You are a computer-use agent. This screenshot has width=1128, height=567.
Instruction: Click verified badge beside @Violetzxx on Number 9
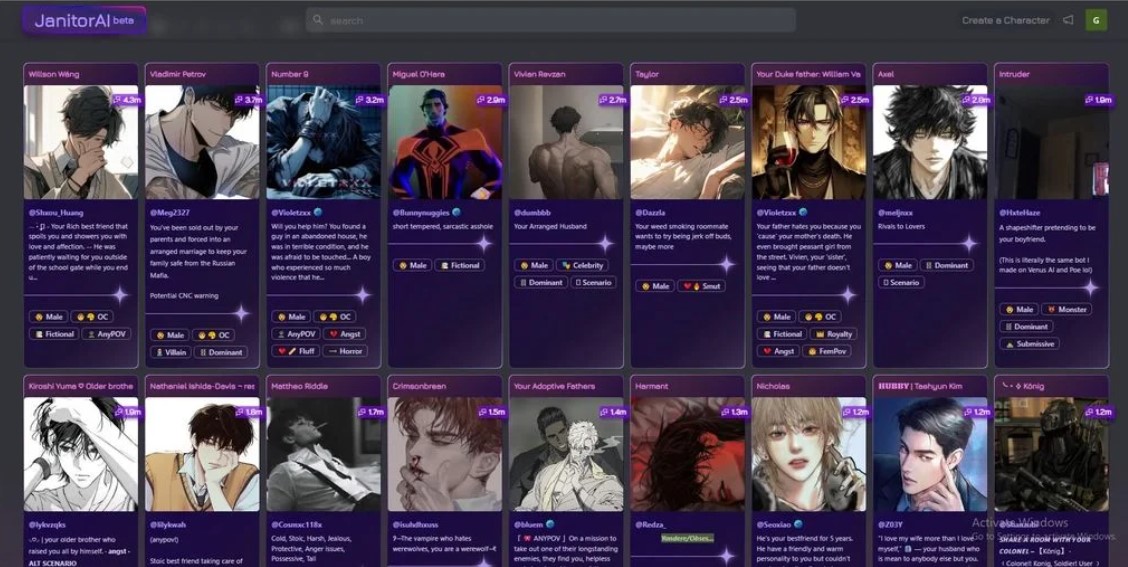point(318,213)
